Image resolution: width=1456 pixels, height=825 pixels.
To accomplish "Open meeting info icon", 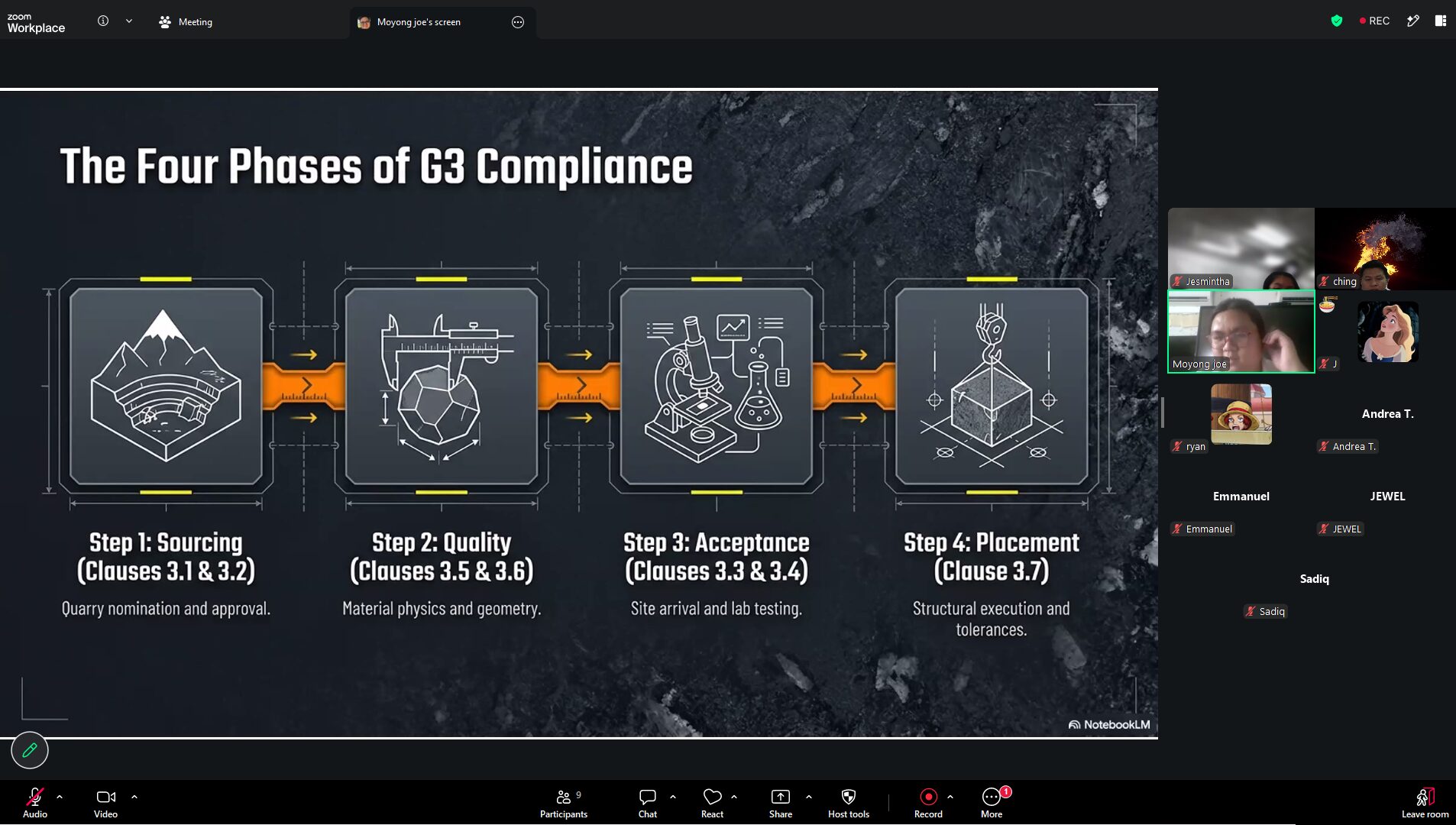I will (103, 21).
